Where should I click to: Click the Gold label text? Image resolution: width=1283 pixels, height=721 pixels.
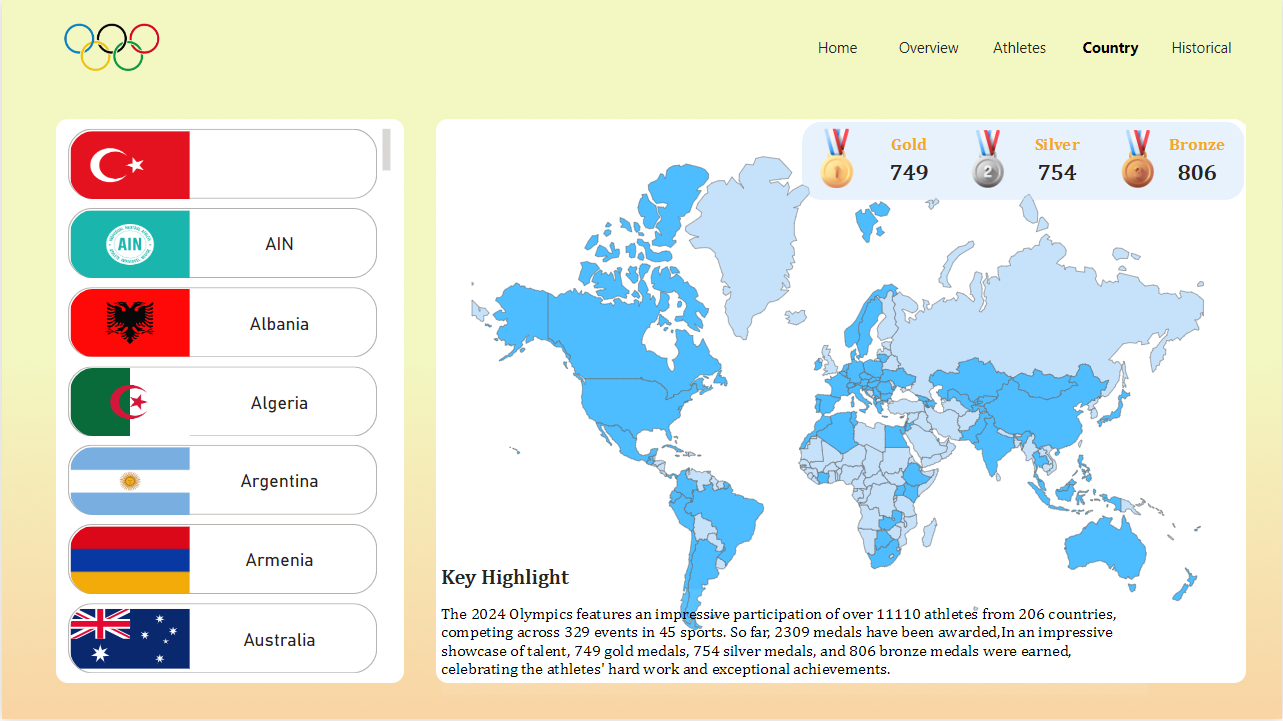pos(909,145)
